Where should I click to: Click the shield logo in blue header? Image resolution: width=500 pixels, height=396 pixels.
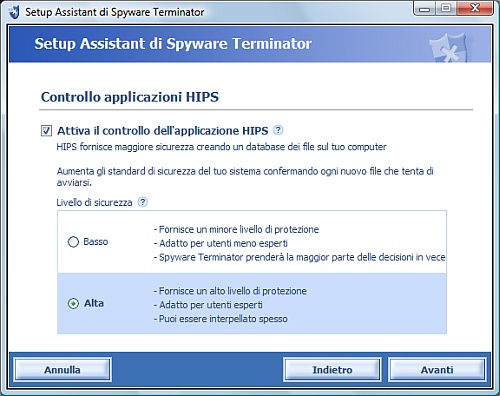(x=448, y=47)
